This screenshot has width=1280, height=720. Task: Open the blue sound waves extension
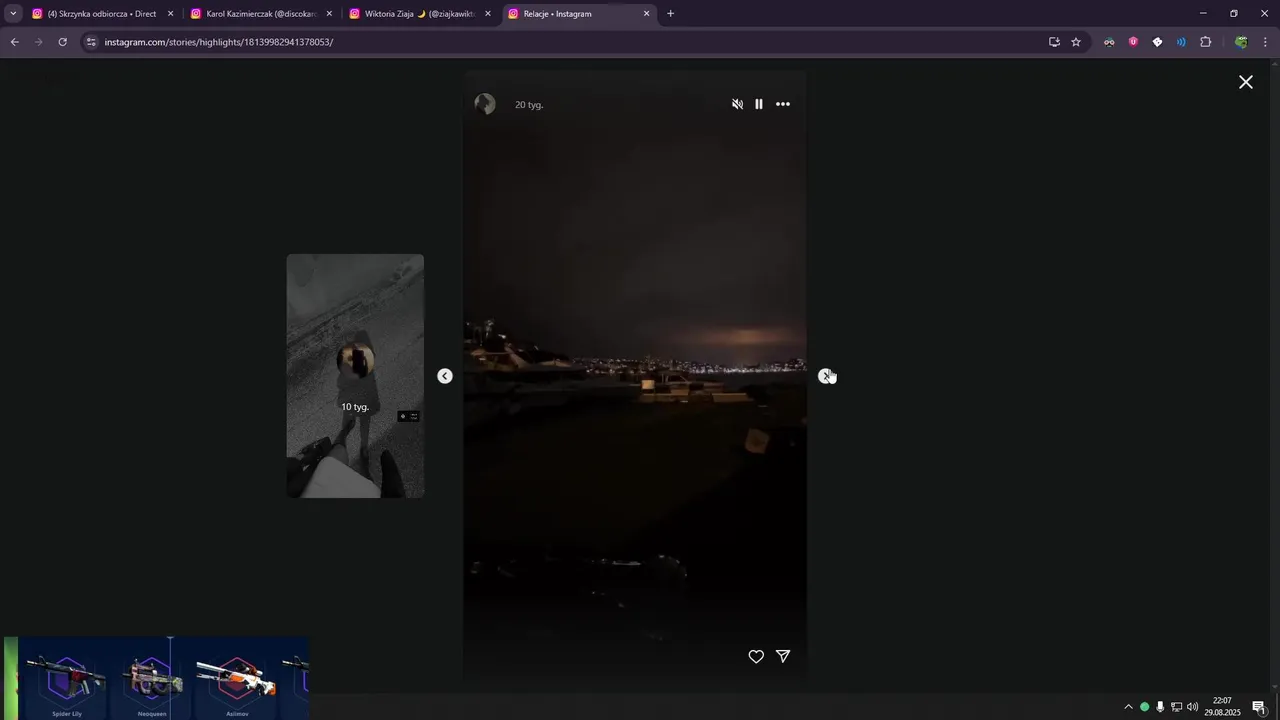[x=1181, y=42]
